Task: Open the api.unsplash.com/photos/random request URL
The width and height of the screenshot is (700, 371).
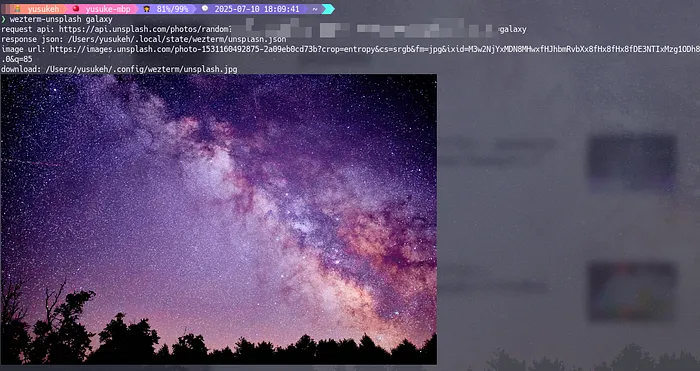Action: [x=146, y=29]
